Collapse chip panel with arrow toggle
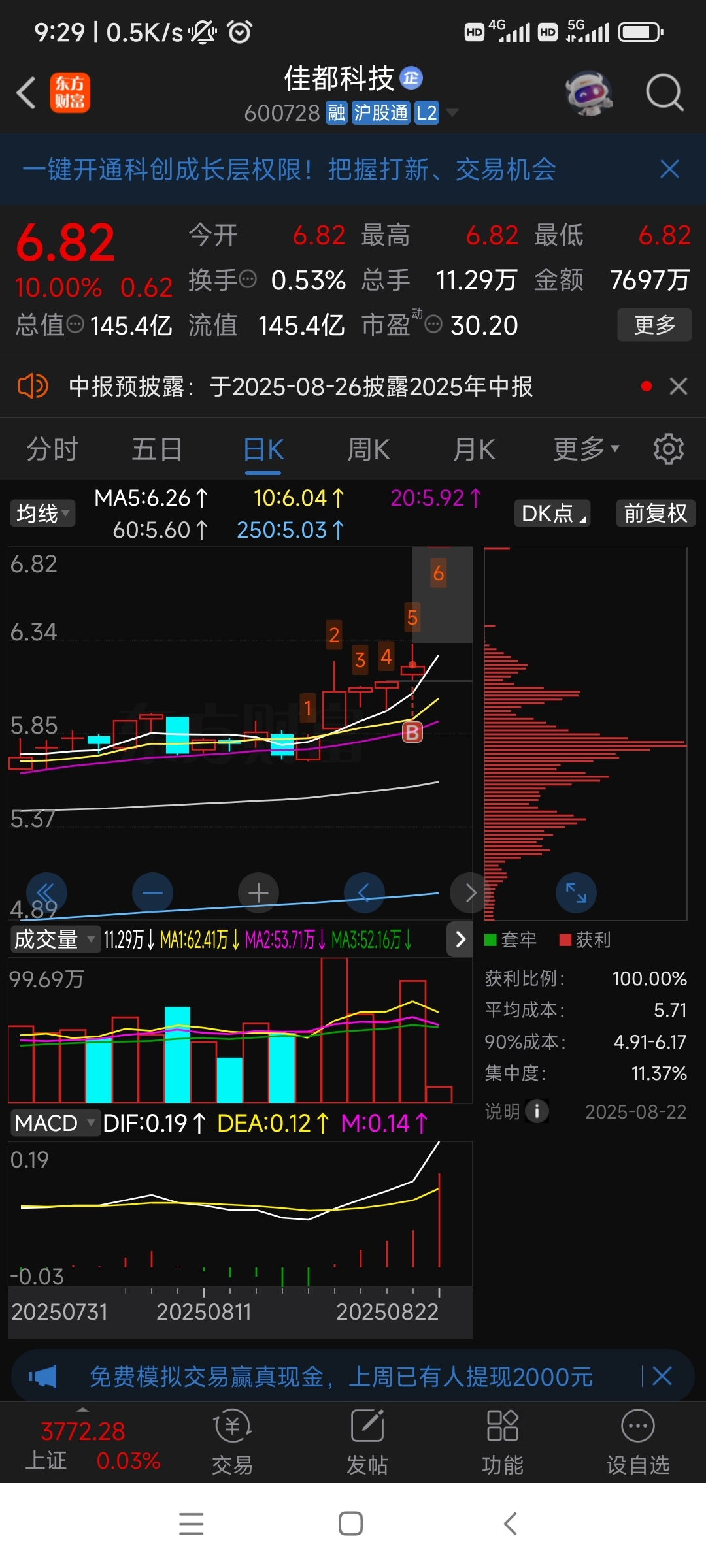 (460, 939)
